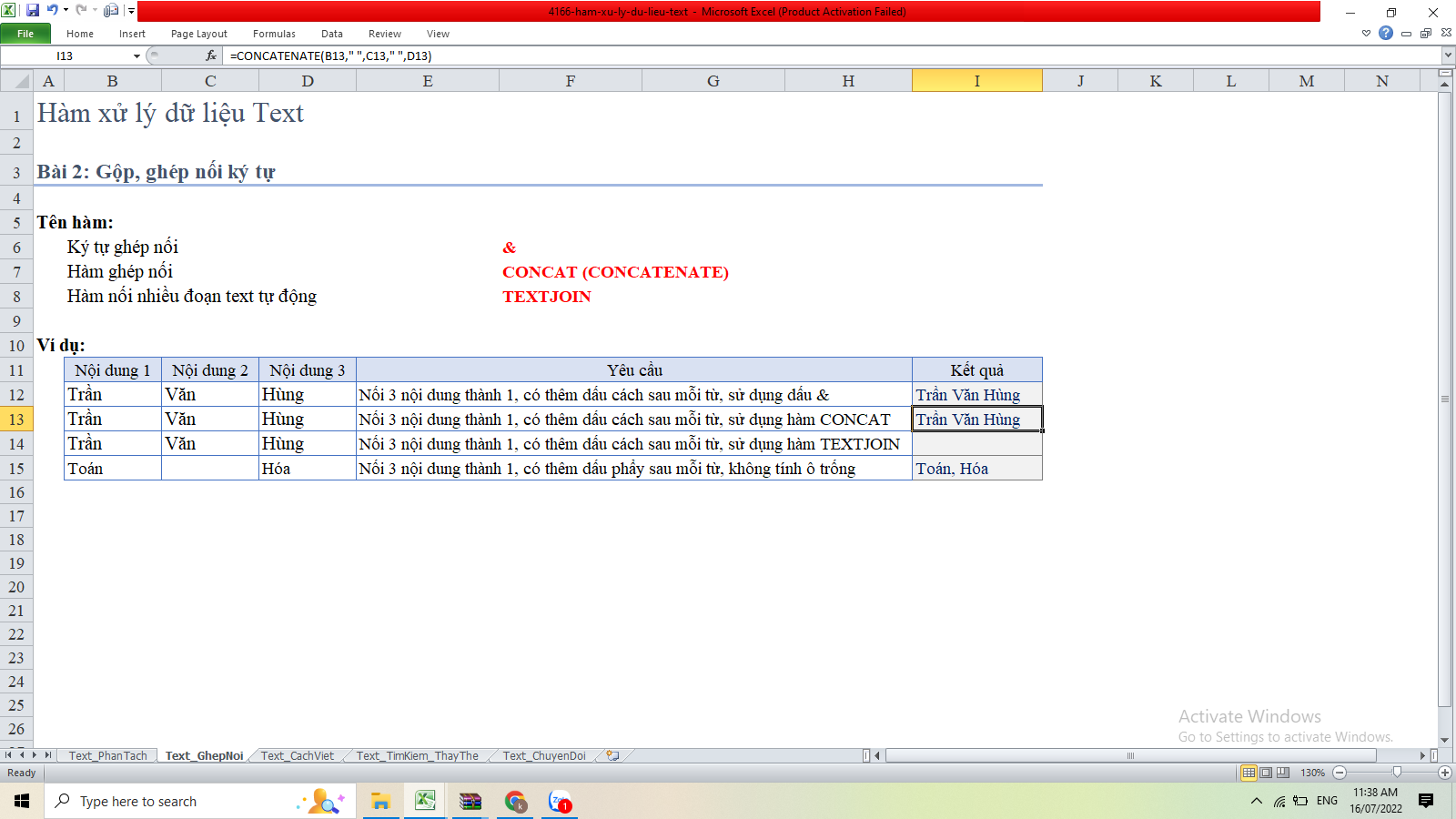Click the Wi-Fi network tray icon
The height and width of the screenshot is (819, 1456).
(1279, 801)
